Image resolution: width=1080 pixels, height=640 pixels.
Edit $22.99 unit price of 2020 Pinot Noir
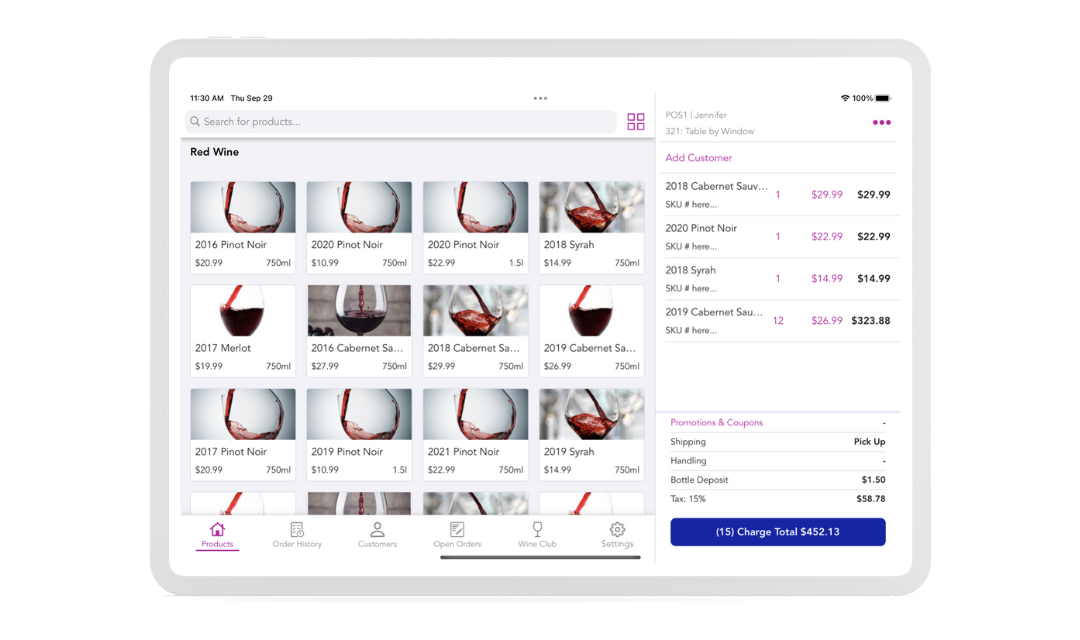point(827,237)
